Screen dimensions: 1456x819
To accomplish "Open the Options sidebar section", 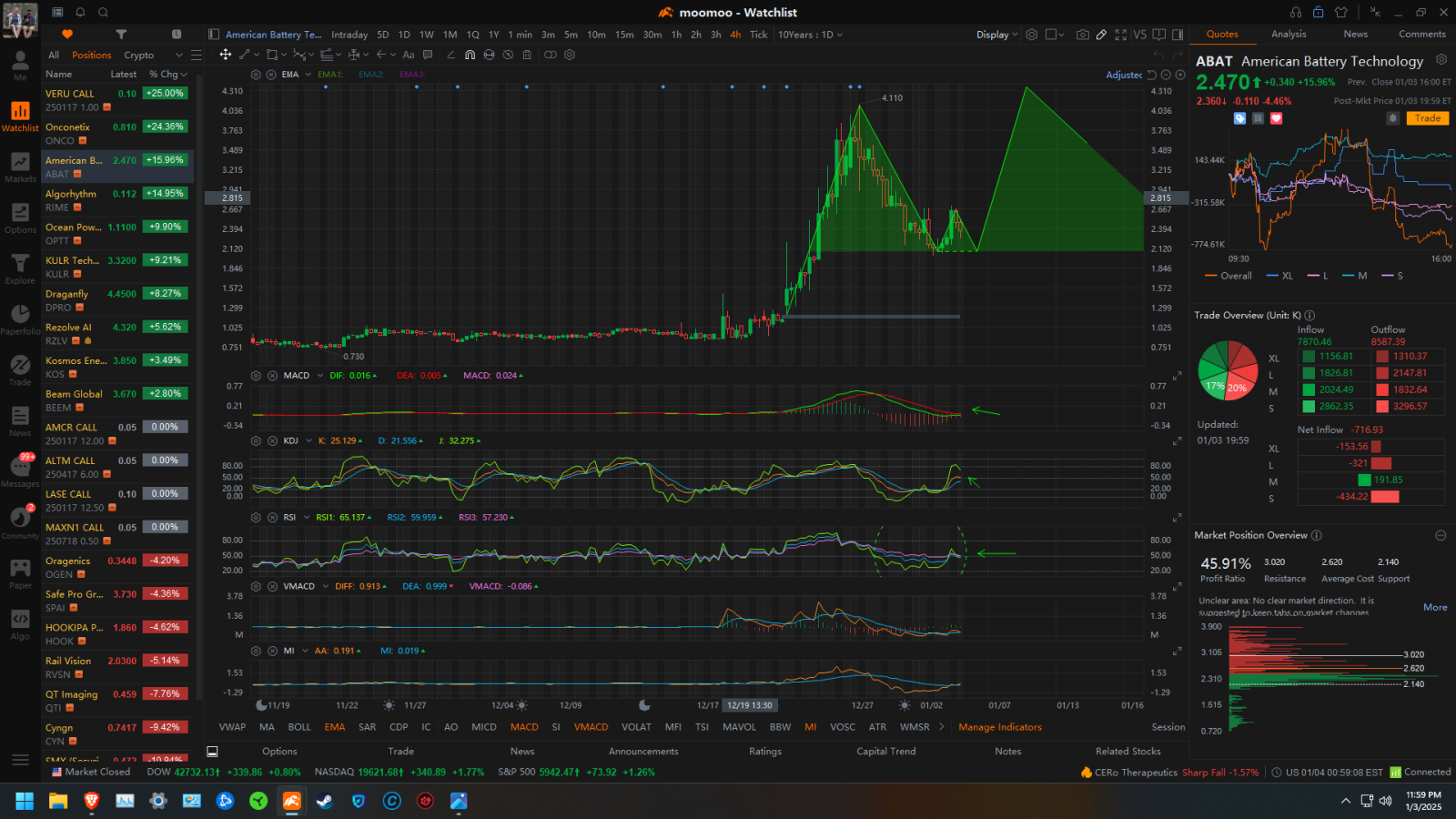I will pos(20,218).
